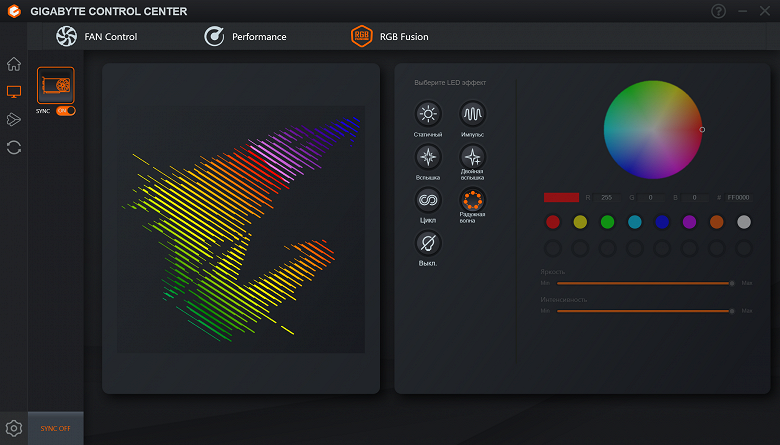Viewport: 780px width, 445px height.
Task: Click the R value field showing 255
Action: click(606, 197)
